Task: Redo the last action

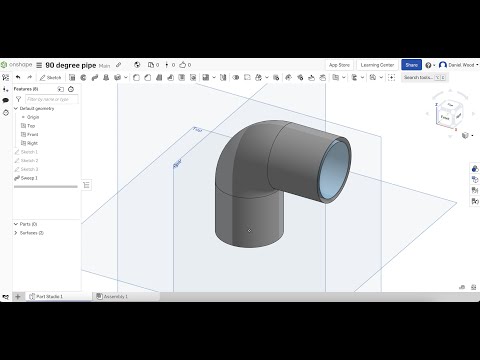Action: pyautogui.click(x=29, y=77)
